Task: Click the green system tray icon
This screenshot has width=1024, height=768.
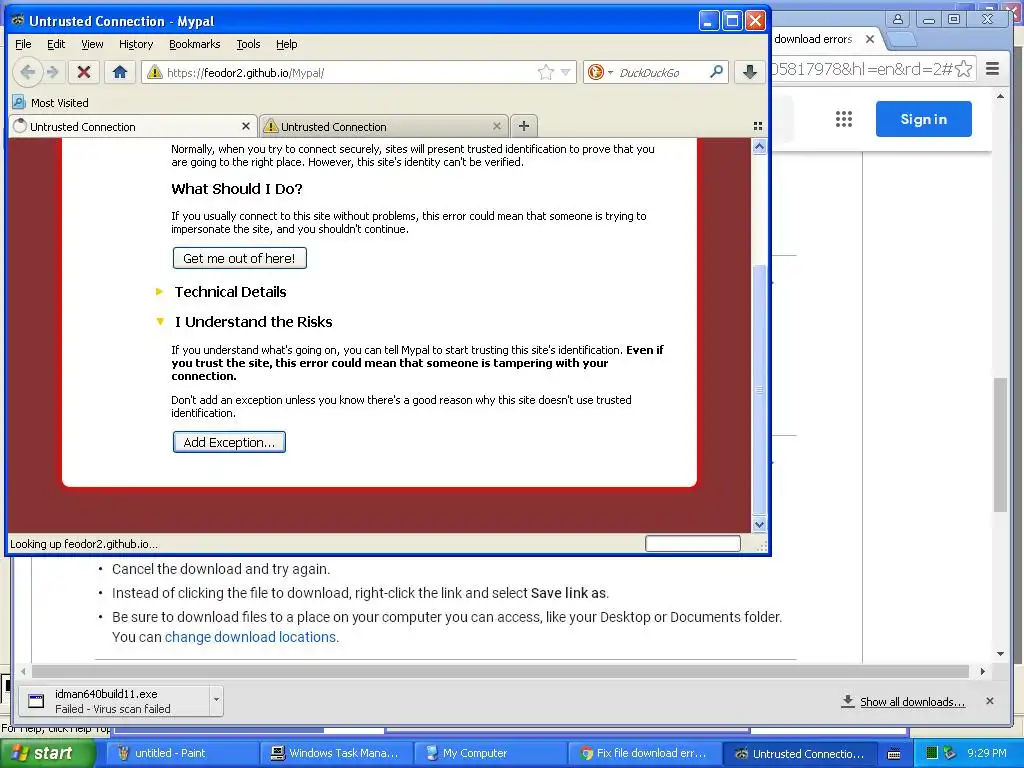Action: 932,753
